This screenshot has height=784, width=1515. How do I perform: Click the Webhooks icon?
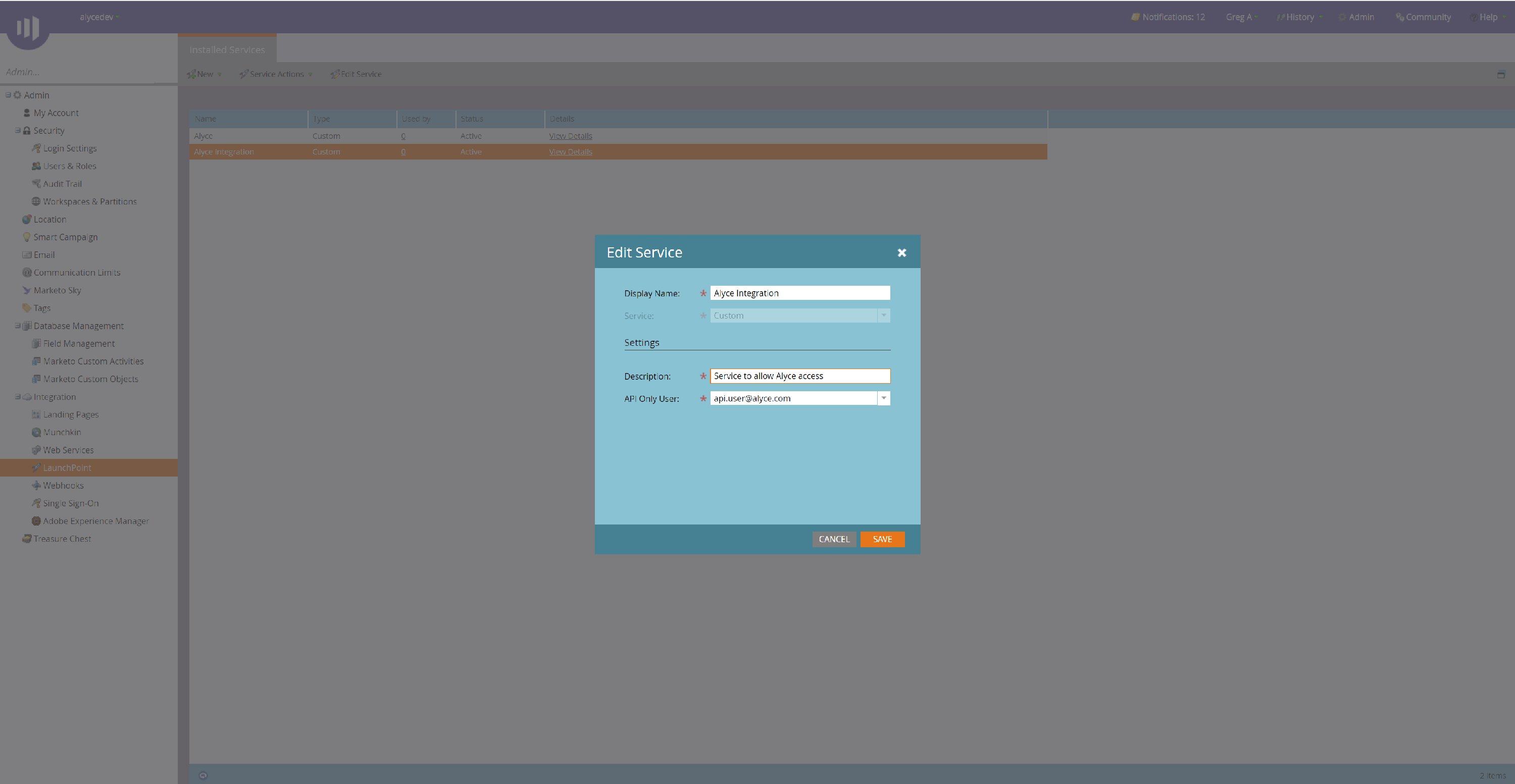click(x=36, y=486)
